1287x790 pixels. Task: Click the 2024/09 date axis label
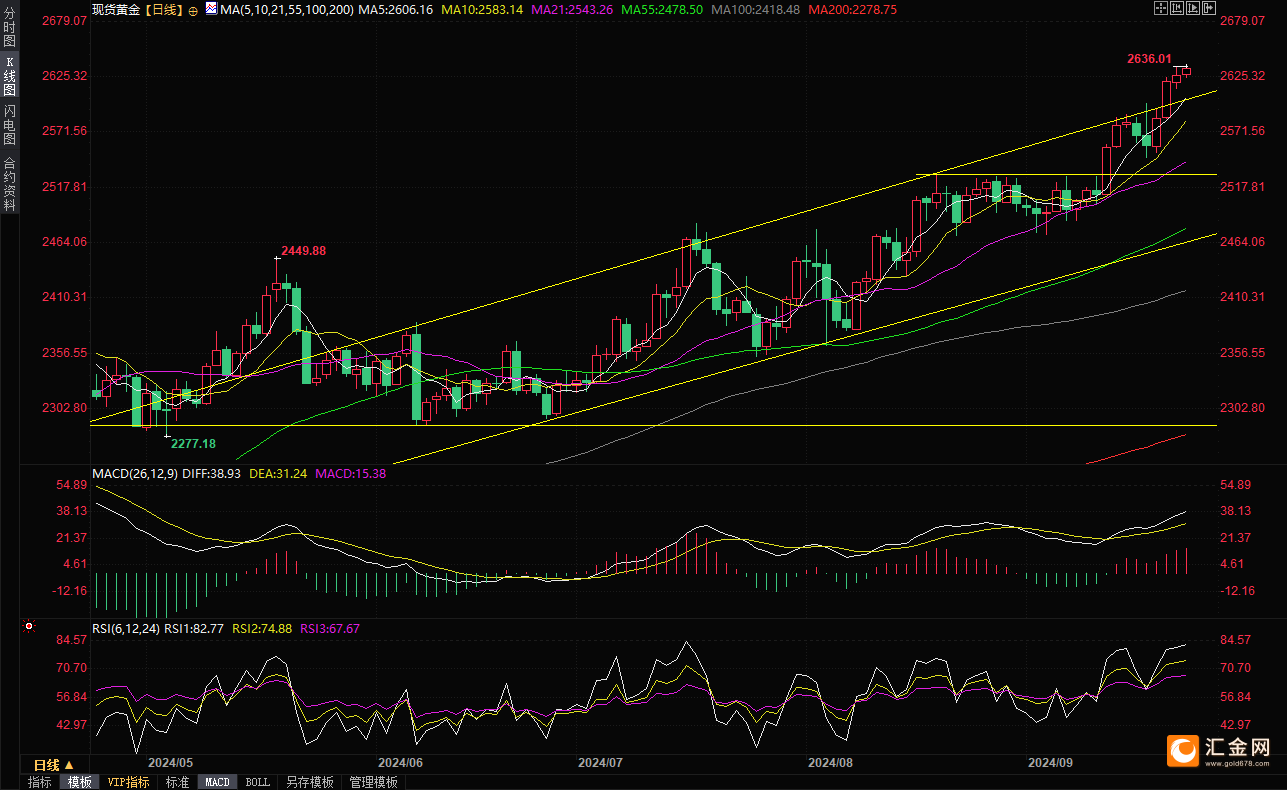pos(1050,762)
